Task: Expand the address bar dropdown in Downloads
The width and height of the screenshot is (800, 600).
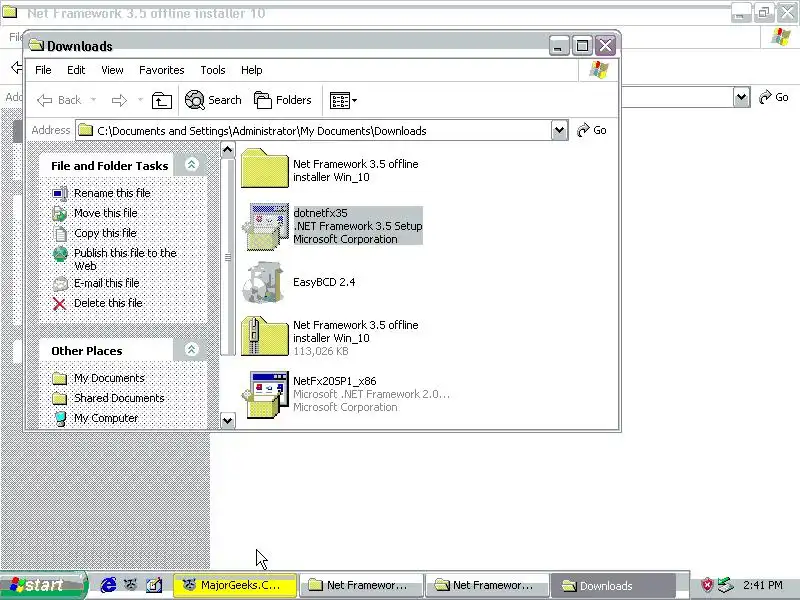Action: point(560,131)
